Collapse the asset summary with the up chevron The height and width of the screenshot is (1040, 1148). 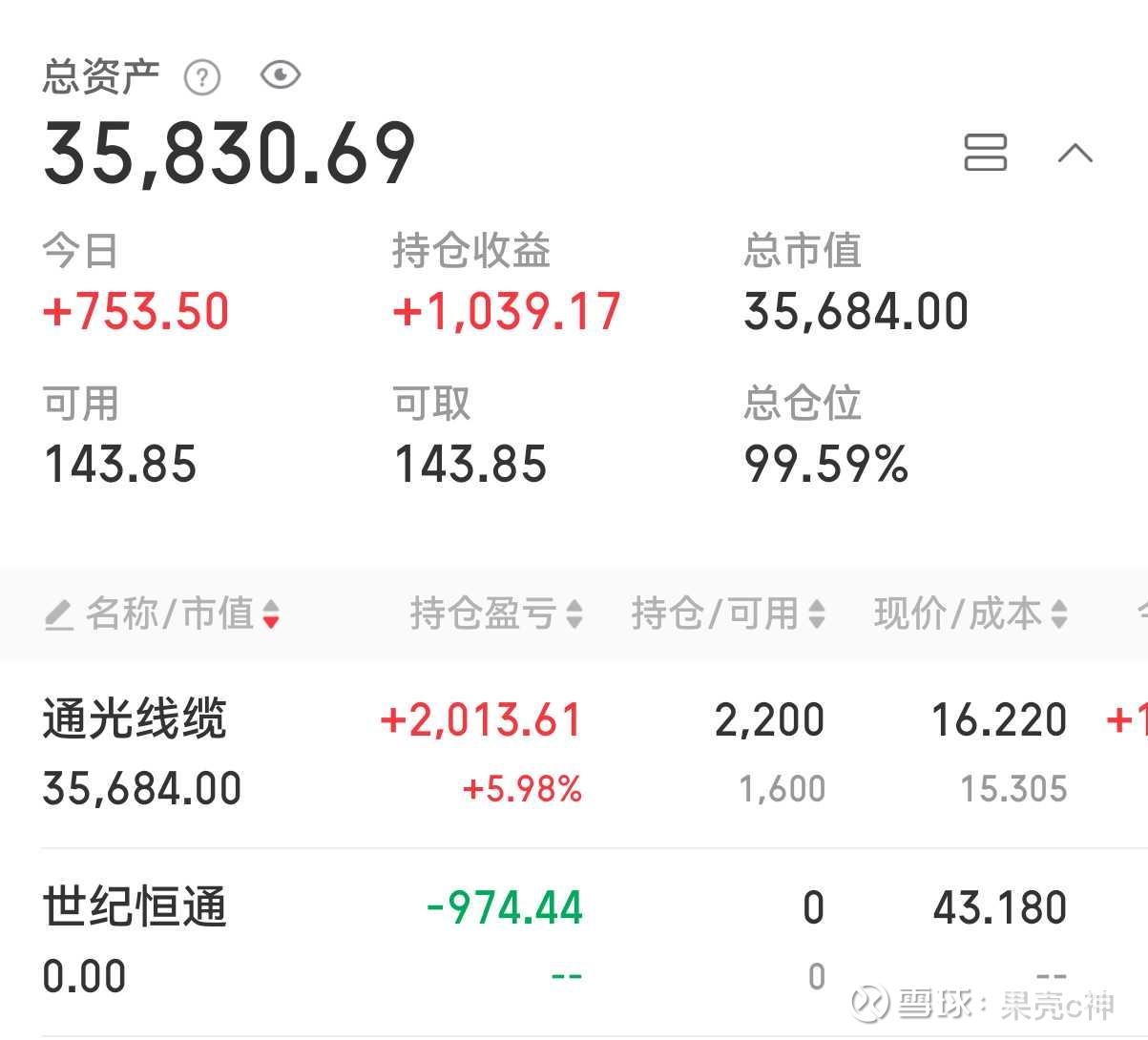1075,153
